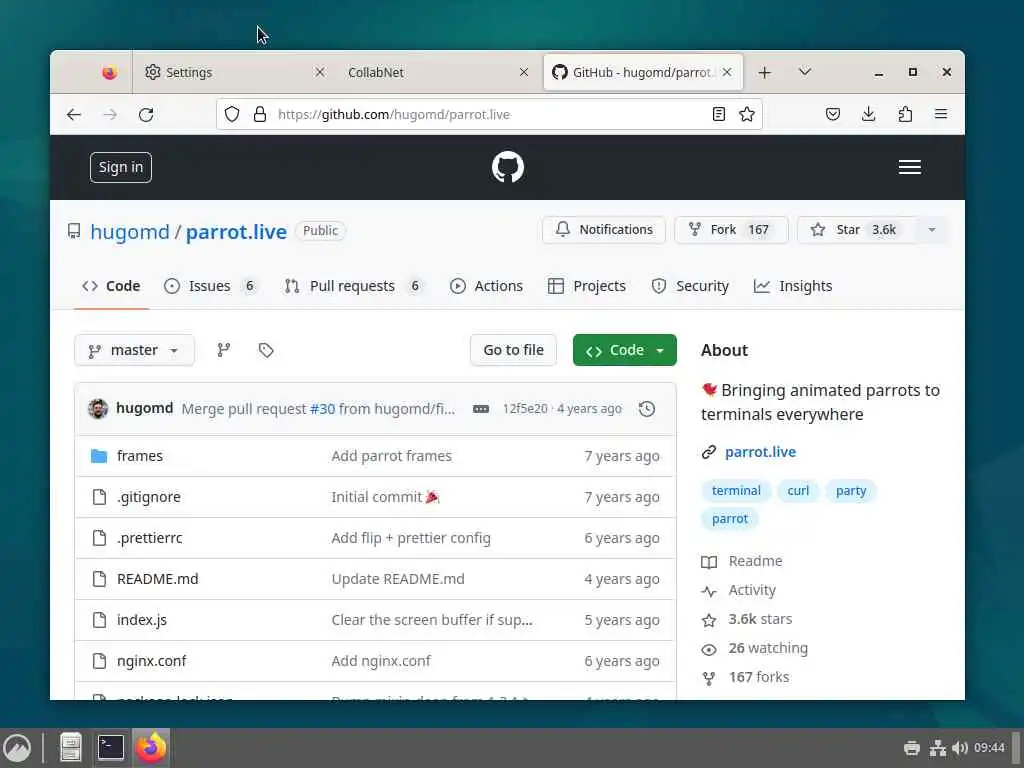Open the index.js file
Viewport: 1024px width, 768px height.
(x=142, y=620)
